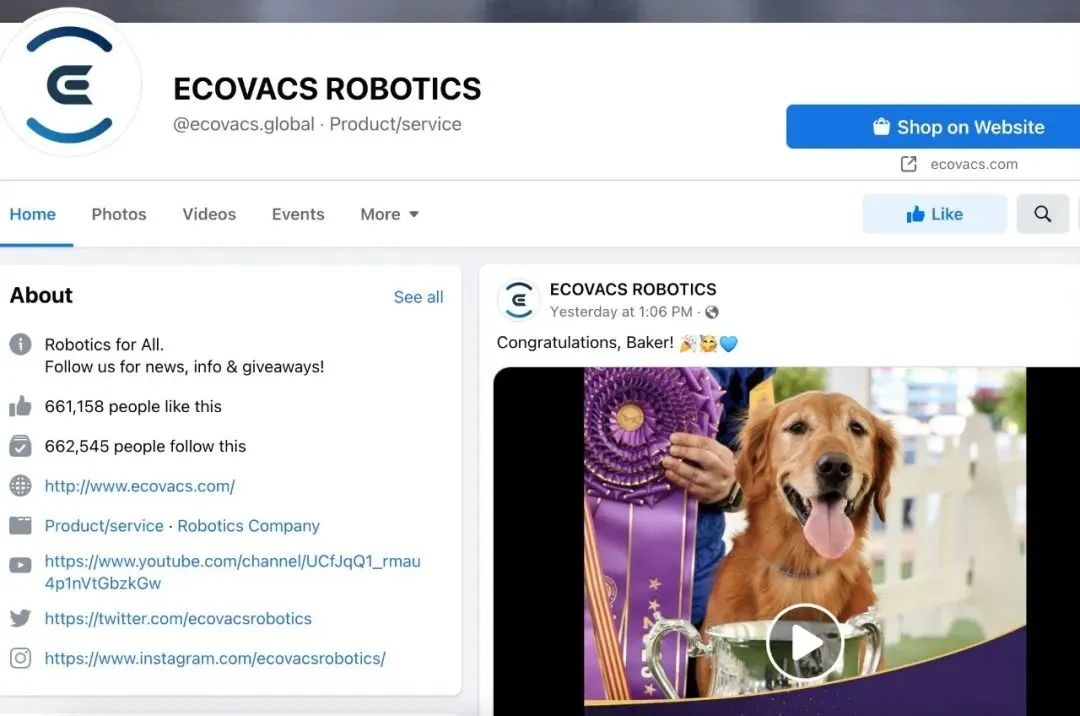The image size is (1080, 716).
Task: Click the Robotics for All description
Action: click(x=105, y=344)
